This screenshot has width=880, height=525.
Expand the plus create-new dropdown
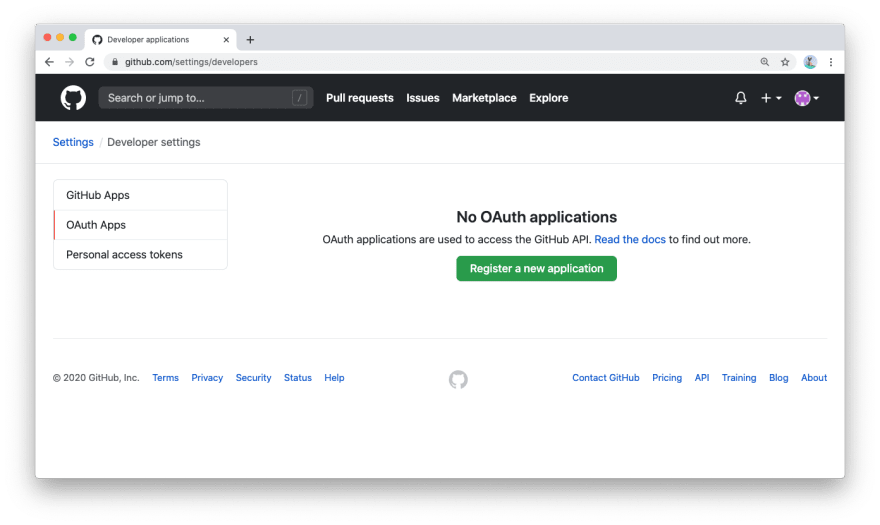[x=771, y=98]
